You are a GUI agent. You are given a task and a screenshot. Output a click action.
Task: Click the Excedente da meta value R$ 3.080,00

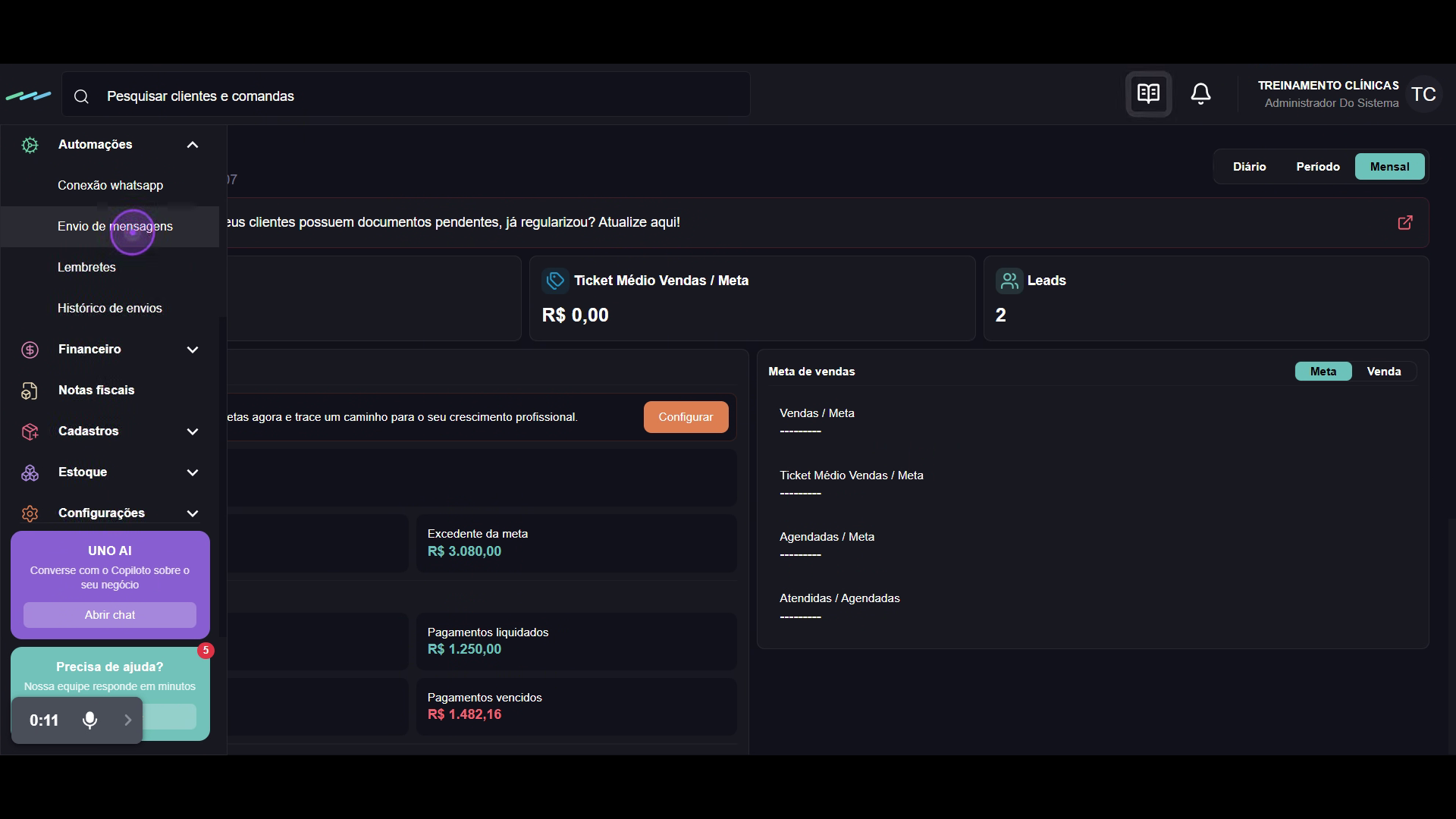464,552
